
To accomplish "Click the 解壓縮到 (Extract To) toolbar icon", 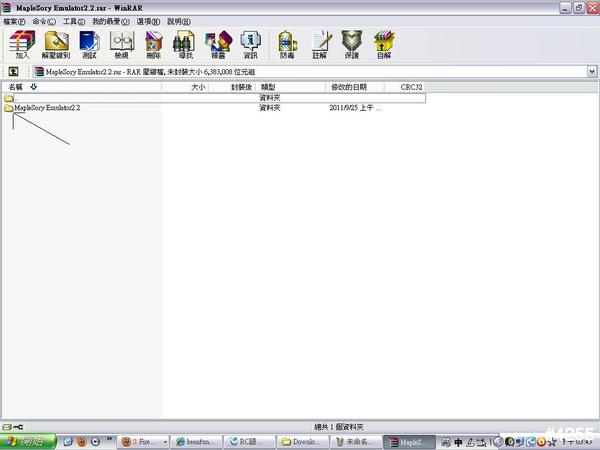I will 56,44.
